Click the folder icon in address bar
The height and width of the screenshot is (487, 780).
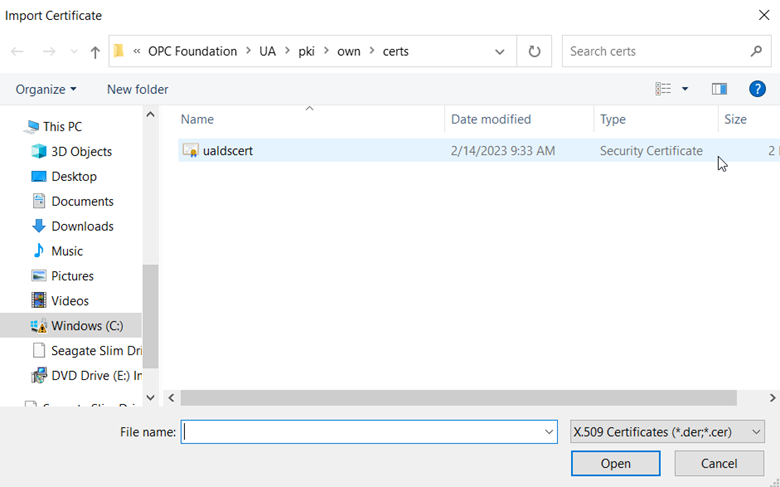point(118,51)
